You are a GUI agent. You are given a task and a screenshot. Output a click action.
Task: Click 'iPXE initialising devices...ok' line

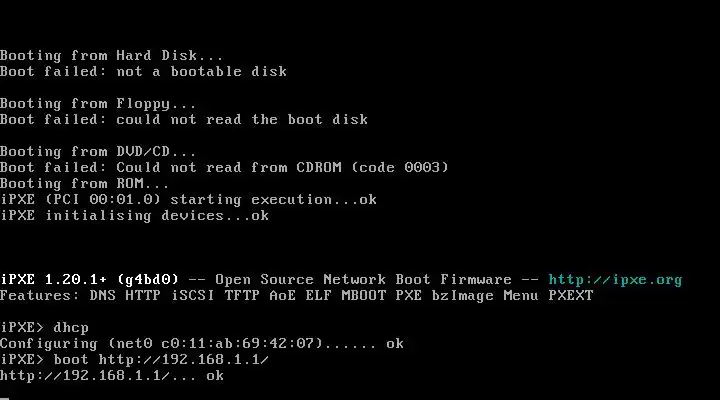click(134, 216)
